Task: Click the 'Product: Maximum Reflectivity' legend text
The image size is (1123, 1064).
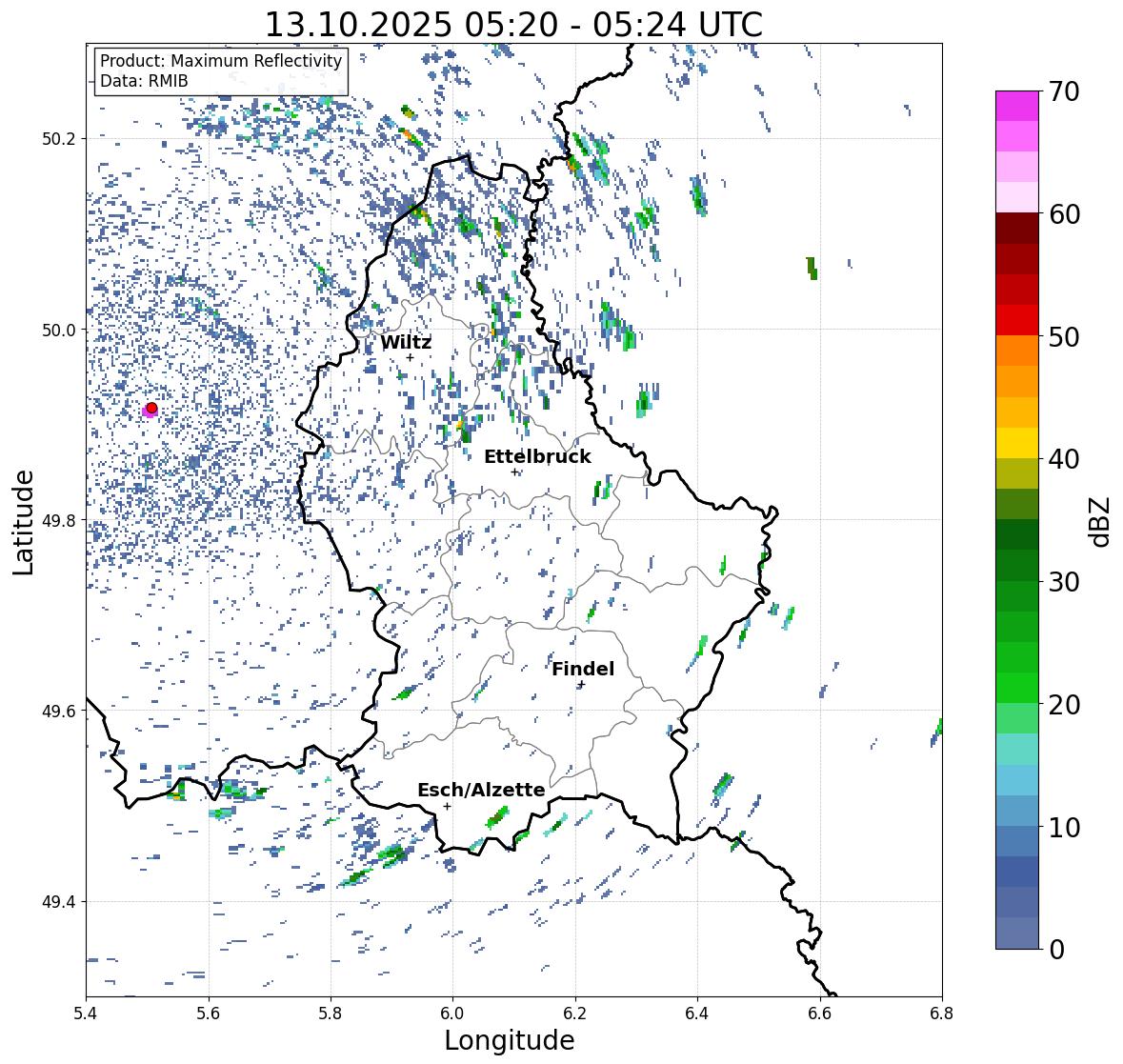Action: pos(221,61)
